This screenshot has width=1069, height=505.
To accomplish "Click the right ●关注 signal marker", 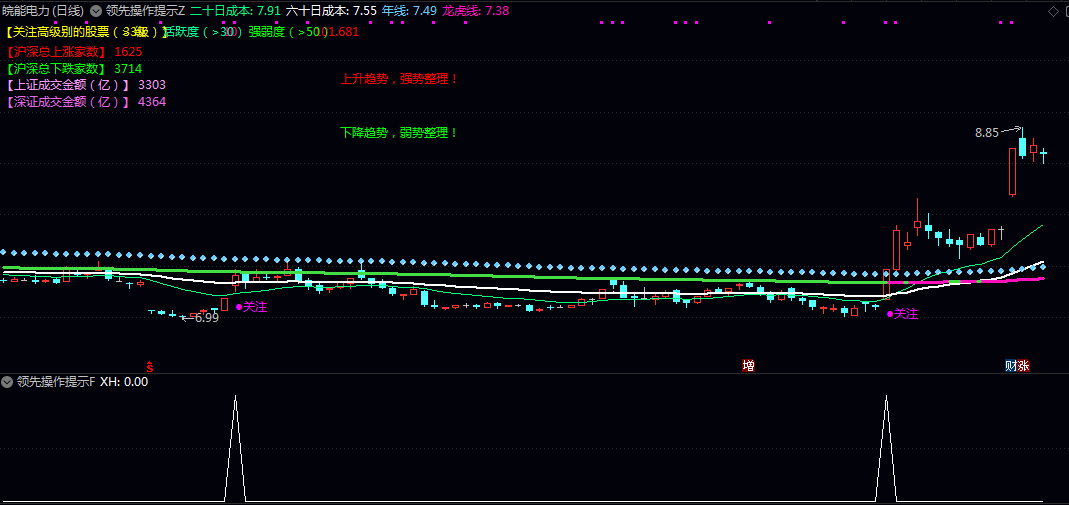I will 903,314.
